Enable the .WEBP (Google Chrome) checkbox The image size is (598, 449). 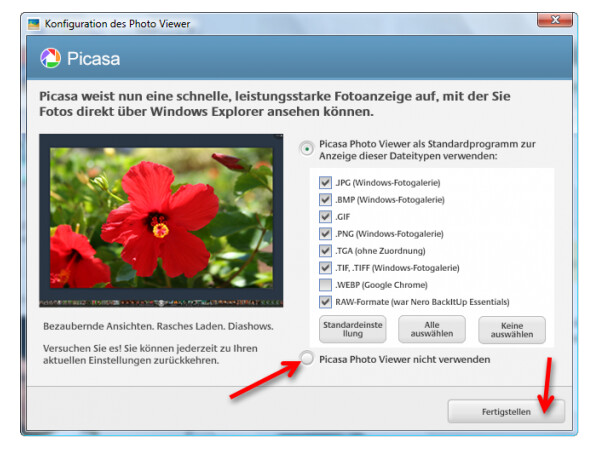pos(325,285)
